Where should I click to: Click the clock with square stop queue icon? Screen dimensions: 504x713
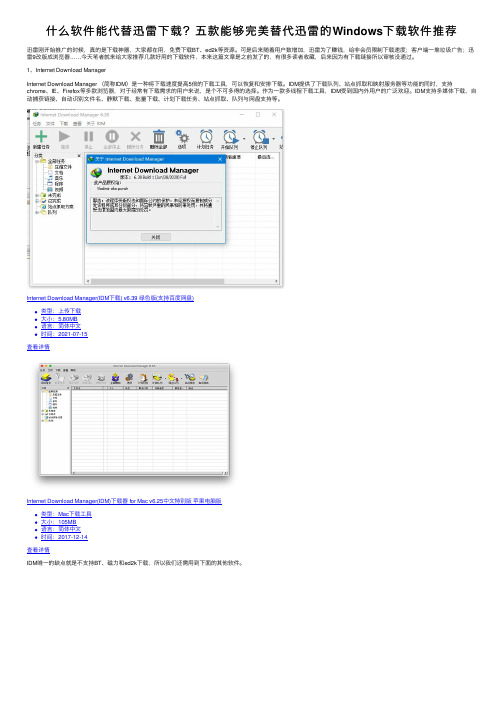260,136
